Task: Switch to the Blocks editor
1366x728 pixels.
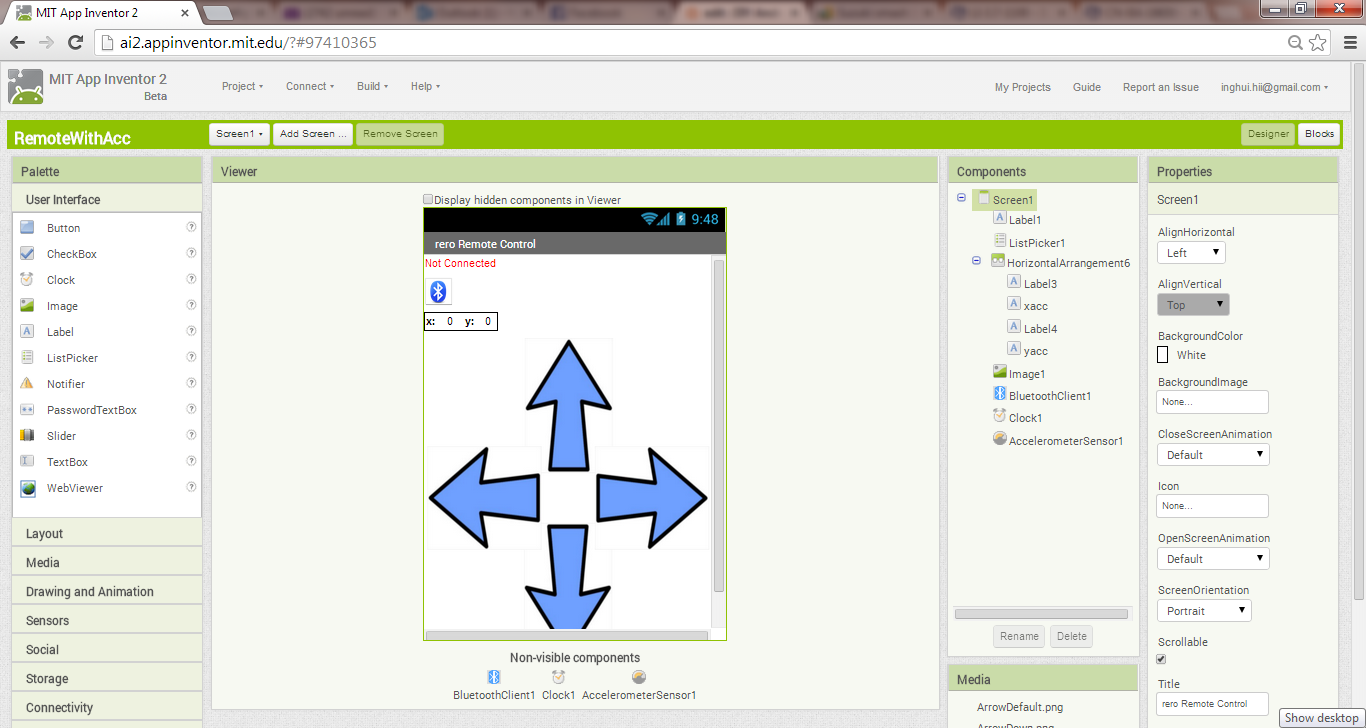Action: (1320, 134)
